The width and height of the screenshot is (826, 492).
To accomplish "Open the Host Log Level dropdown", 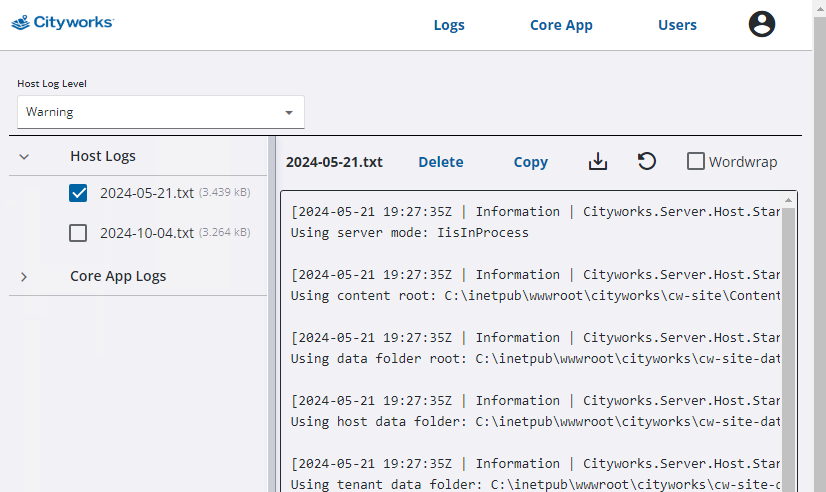I will click(161, 112).
